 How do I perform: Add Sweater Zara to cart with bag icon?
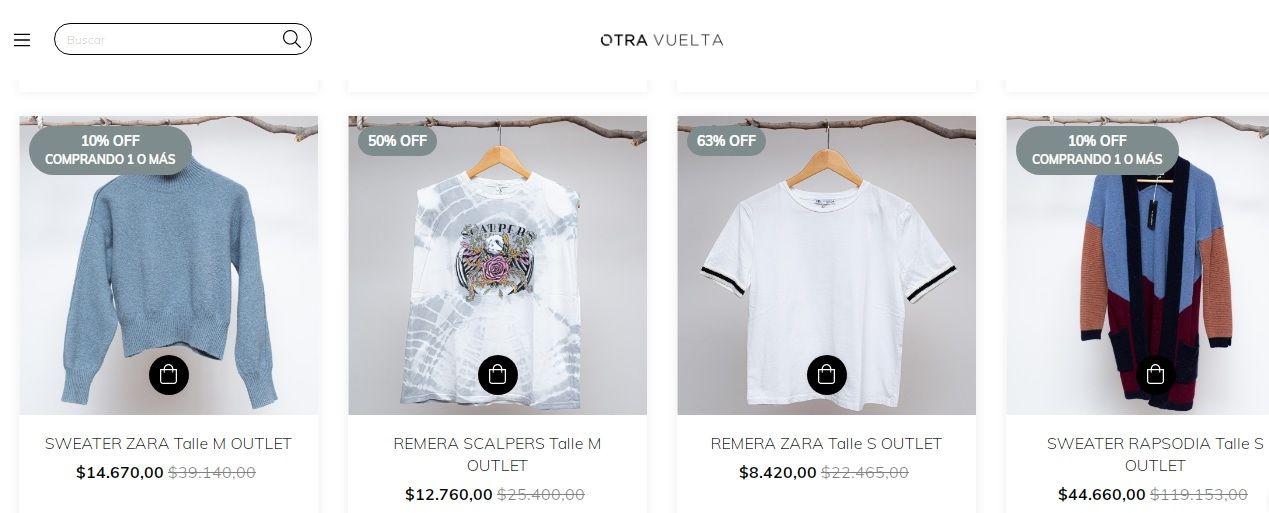pyautogui.click(x=169, y=375)
